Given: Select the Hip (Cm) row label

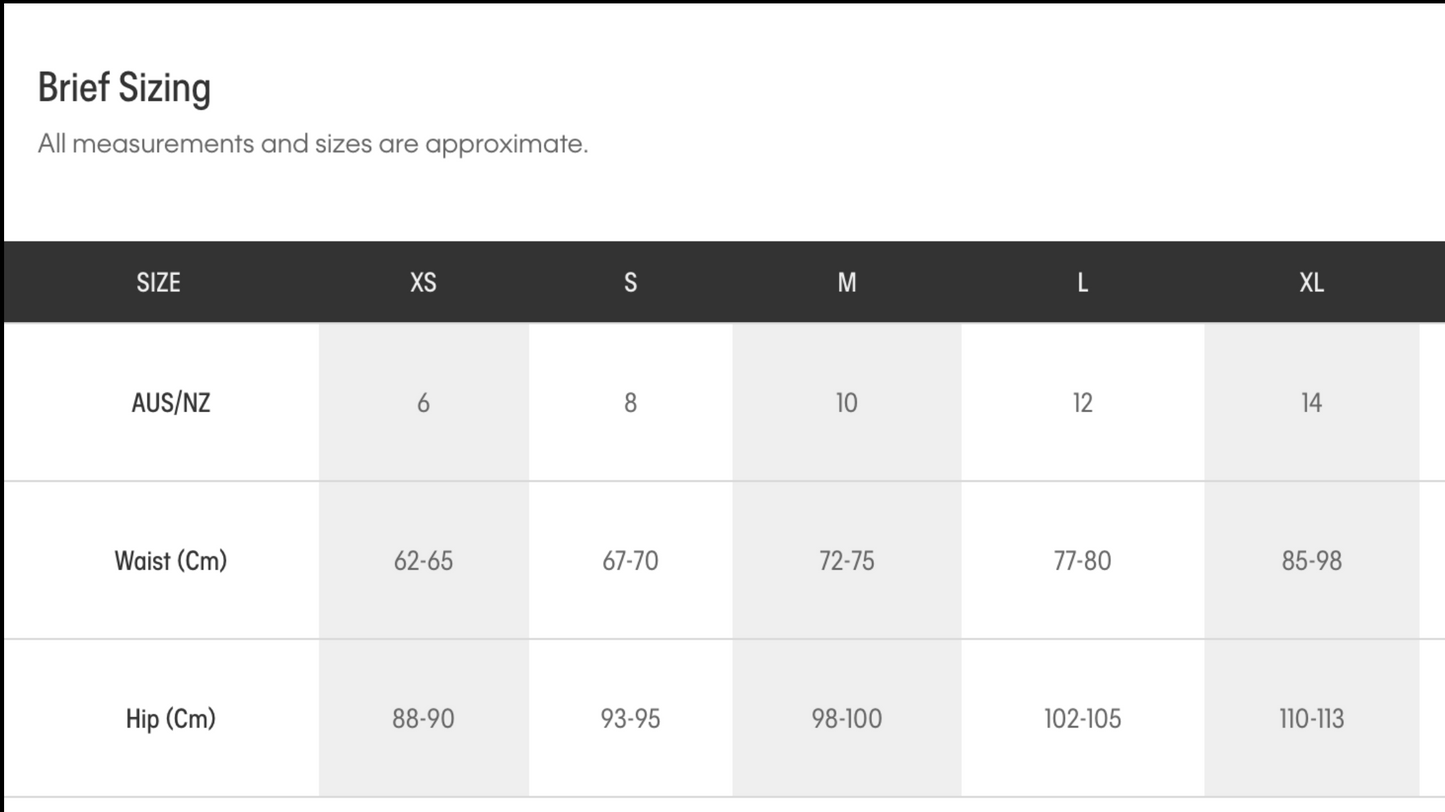Looking at the screenshot, I should coord(171,719).
